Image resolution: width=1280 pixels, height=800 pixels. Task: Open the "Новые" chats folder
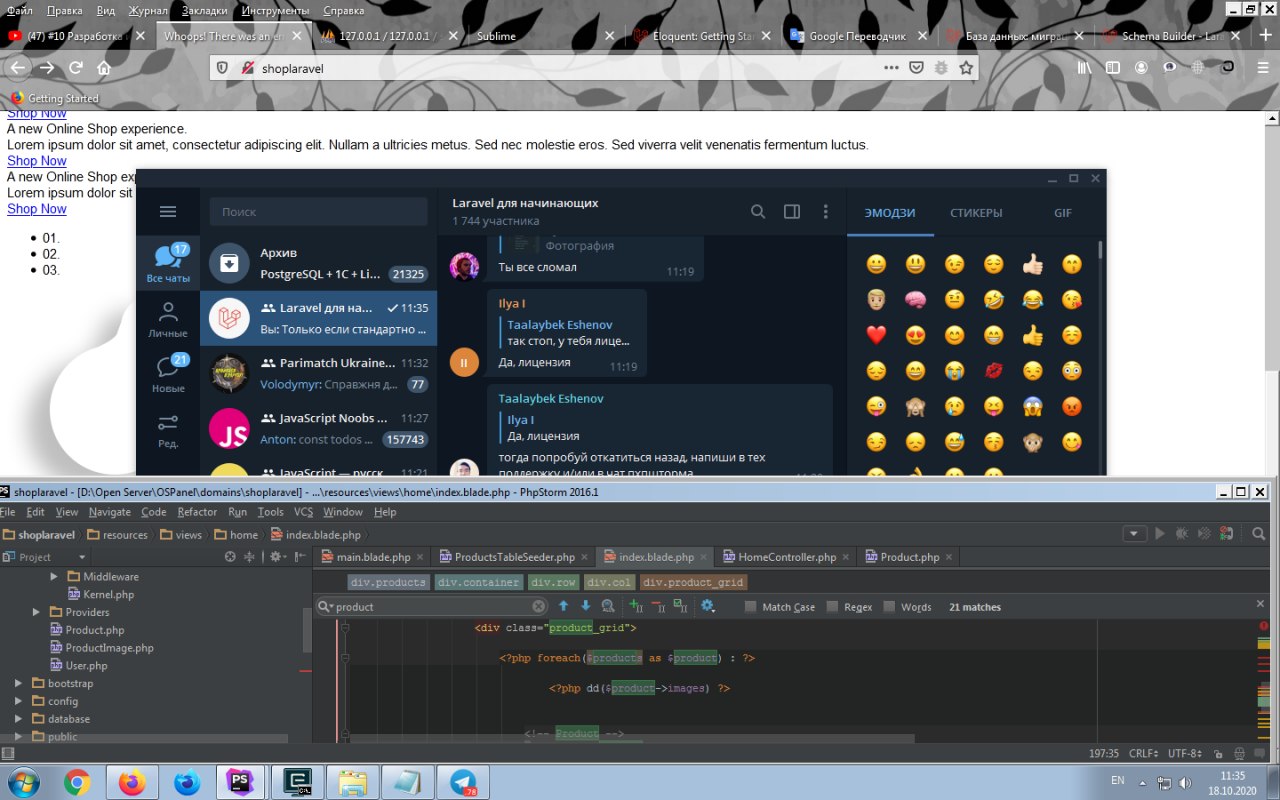pos(168,374)
